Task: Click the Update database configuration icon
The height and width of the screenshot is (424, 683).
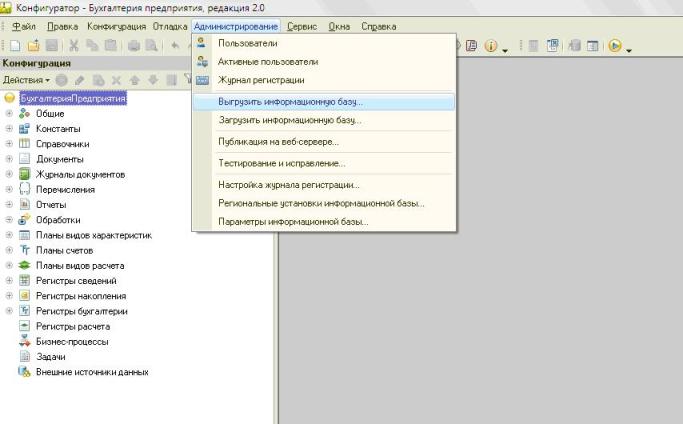Action: tap(574, 45)
